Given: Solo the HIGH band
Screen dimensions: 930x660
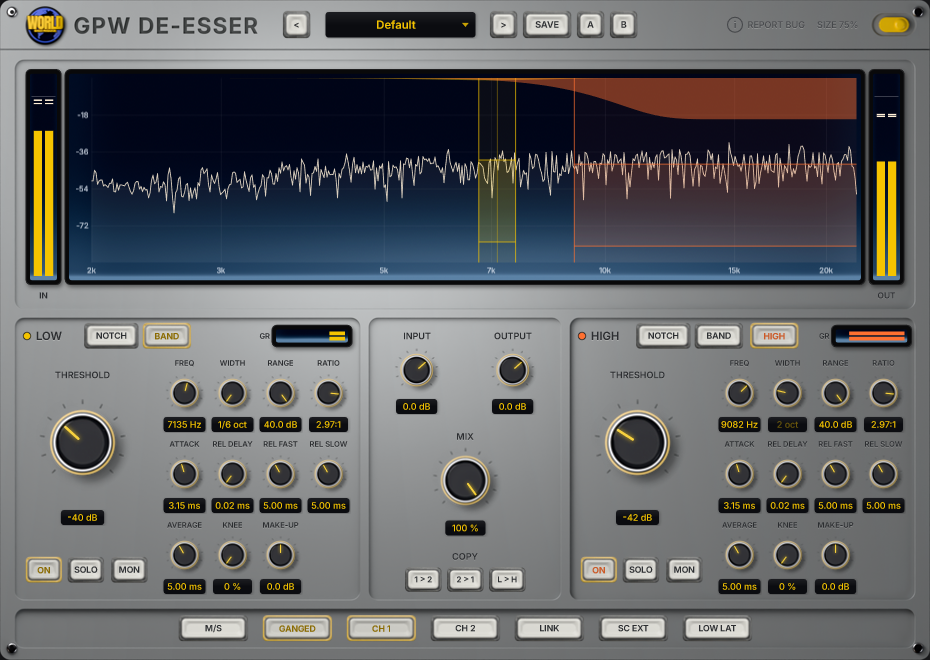Looking at the screenshot, I should [x=641, y=570].
